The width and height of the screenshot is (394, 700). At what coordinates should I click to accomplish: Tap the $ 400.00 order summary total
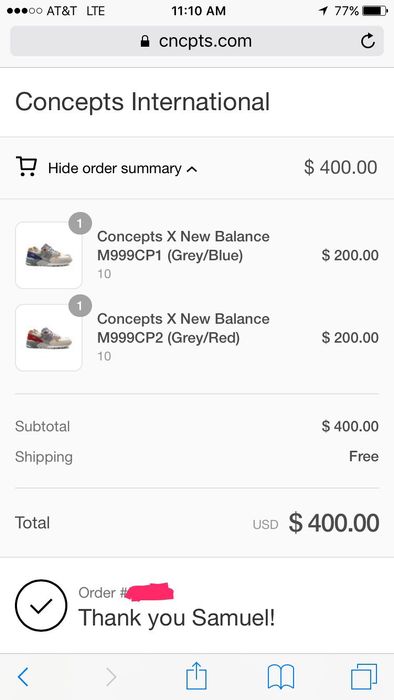tap(340, 167)
